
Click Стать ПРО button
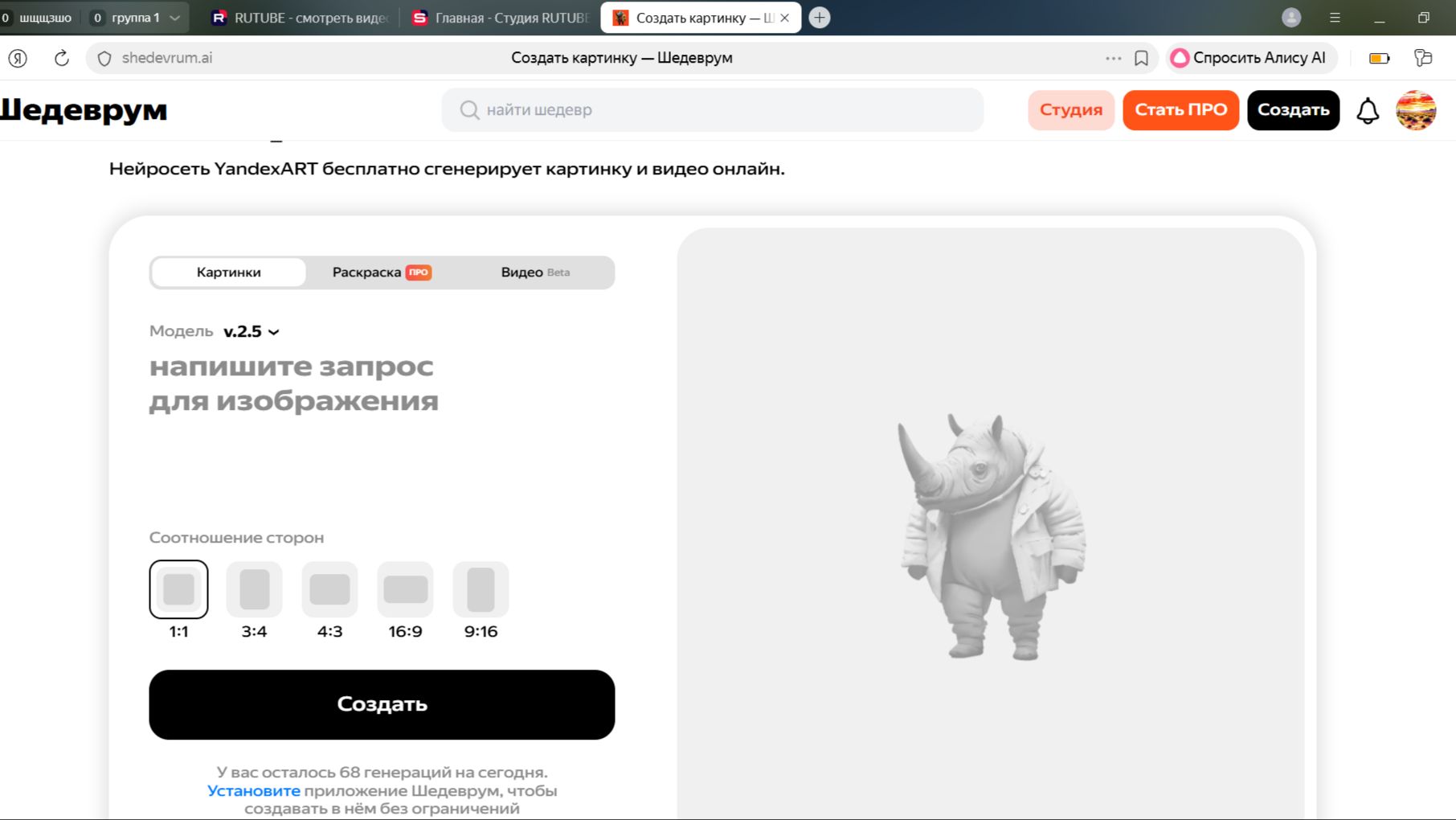click(1180, 110)
